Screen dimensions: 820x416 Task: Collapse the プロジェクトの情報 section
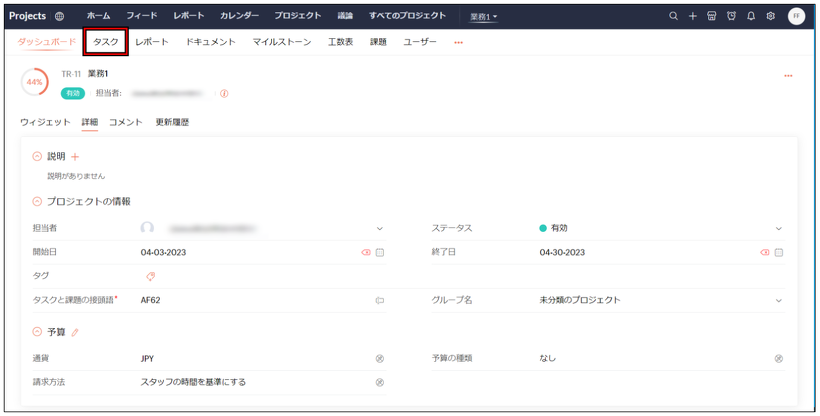coord(38,201)
